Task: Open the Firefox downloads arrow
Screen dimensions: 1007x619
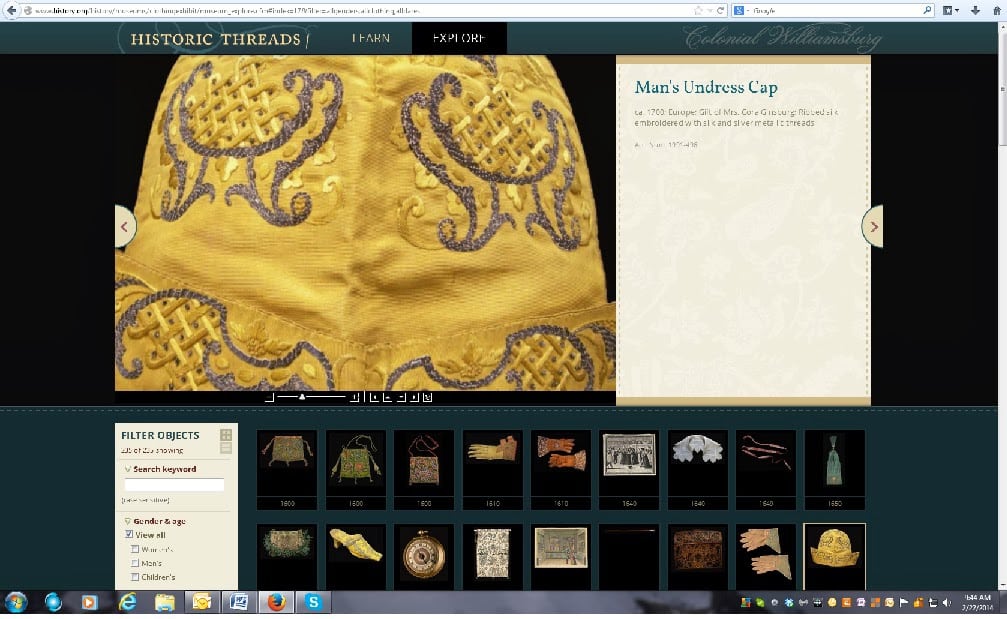Action: click(975, 10)
